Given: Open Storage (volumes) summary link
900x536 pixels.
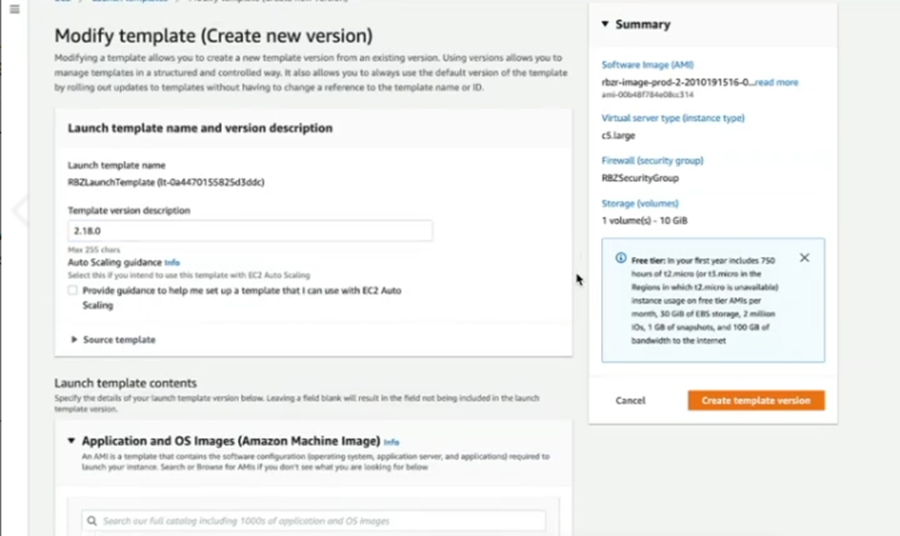Looking at the screenshot, I should [x=640, y=203].
